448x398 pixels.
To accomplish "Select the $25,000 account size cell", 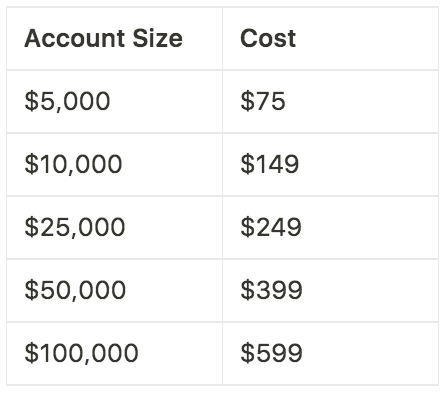I will click(x=114, y=228).
